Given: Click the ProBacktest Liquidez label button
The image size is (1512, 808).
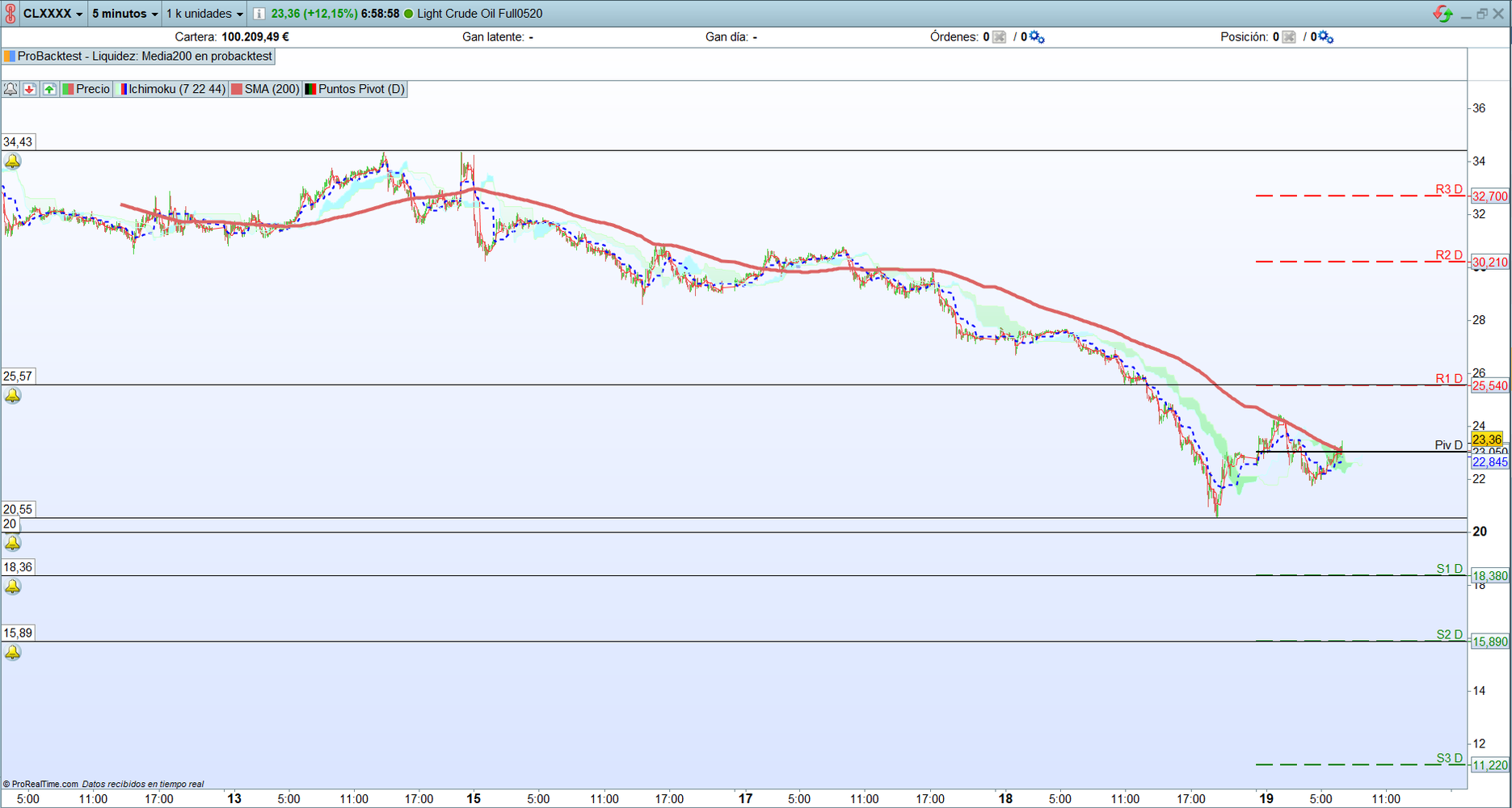Looking at the screenshot, I should click(139, 56).
